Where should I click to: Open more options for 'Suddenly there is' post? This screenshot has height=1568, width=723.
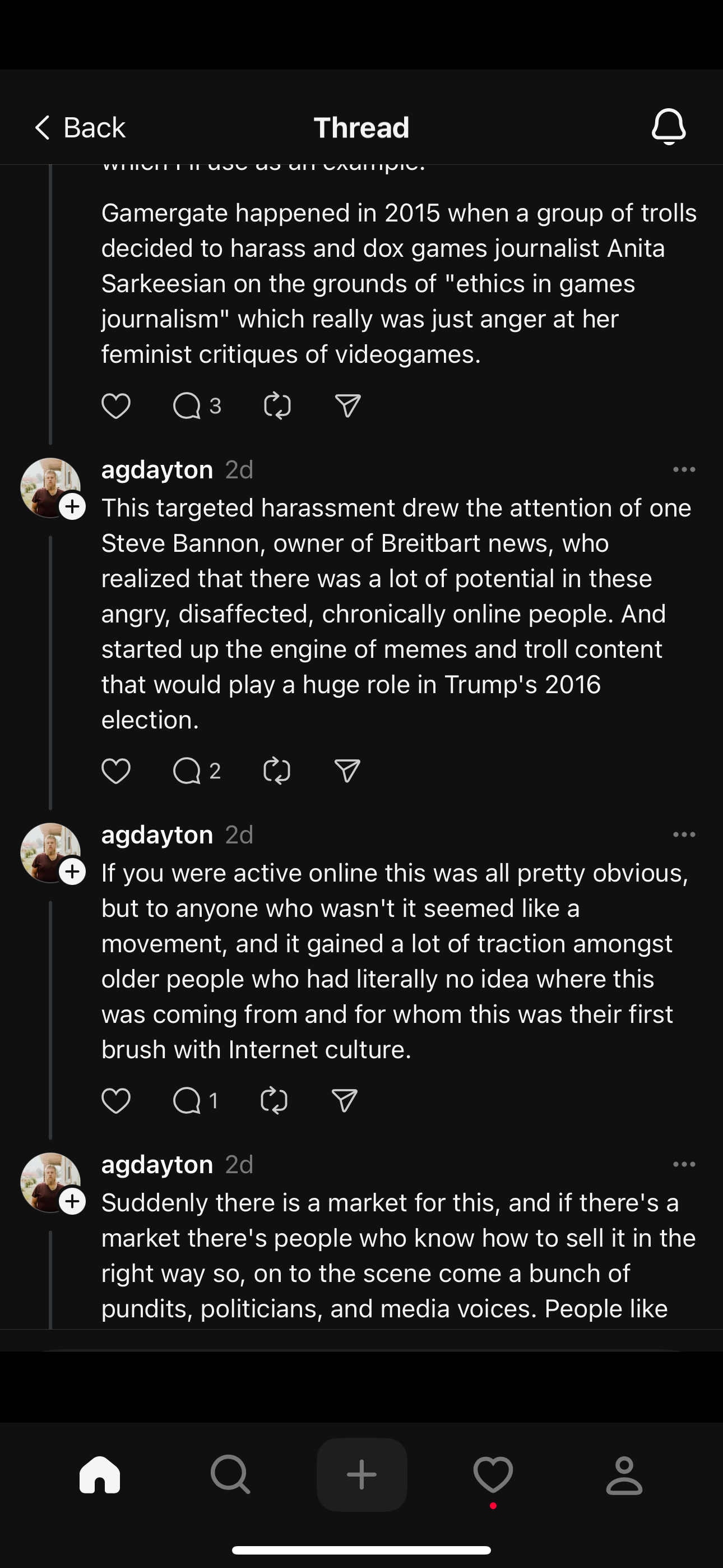684,1164
